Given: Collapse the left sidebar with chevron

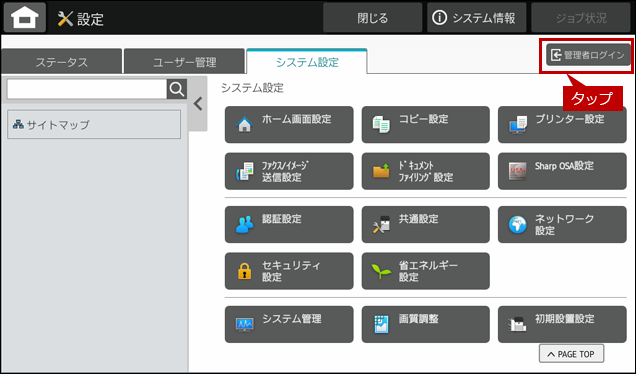Looking at the screenshot, I should 198,104.
